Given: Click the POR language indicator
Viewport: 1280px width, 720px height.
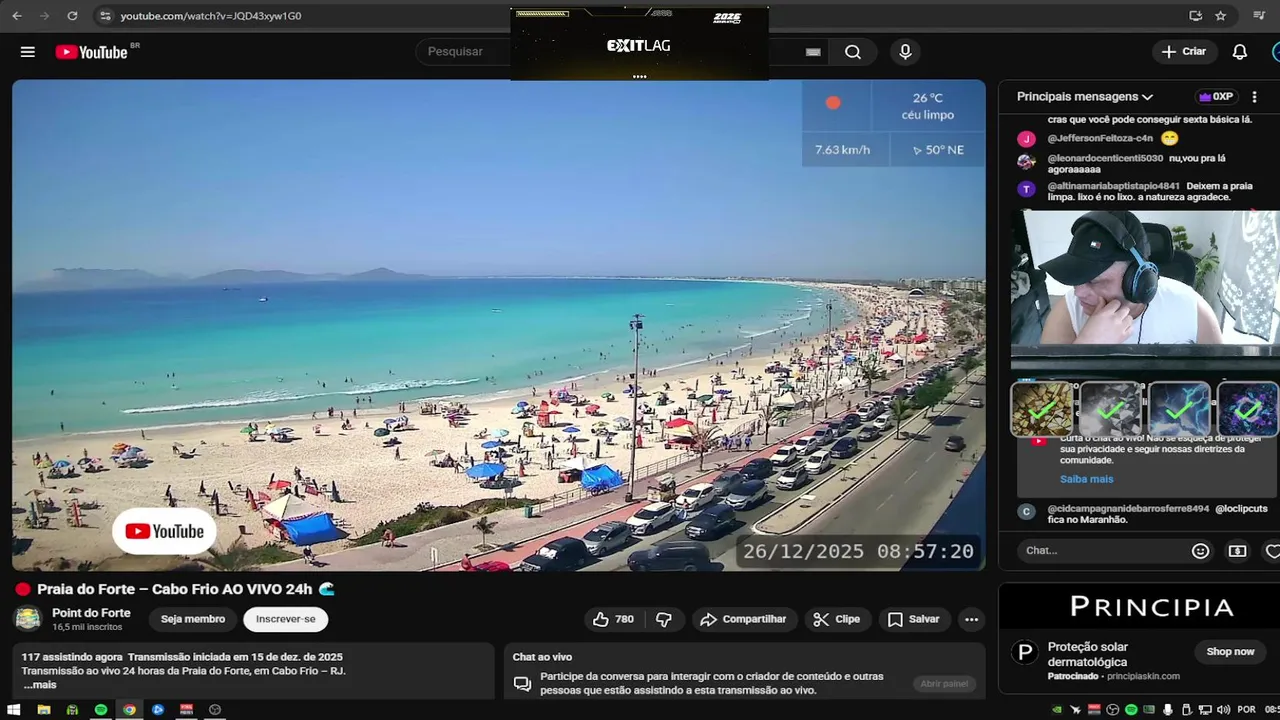Looking at the screenshot, I should 1246,710.
